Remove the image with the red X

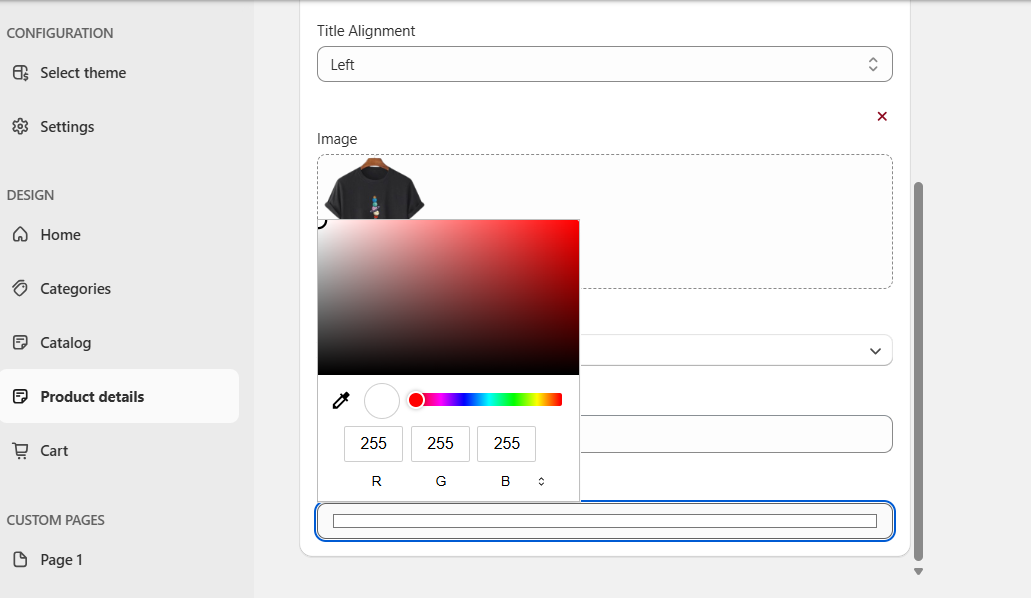click(882, 116)
